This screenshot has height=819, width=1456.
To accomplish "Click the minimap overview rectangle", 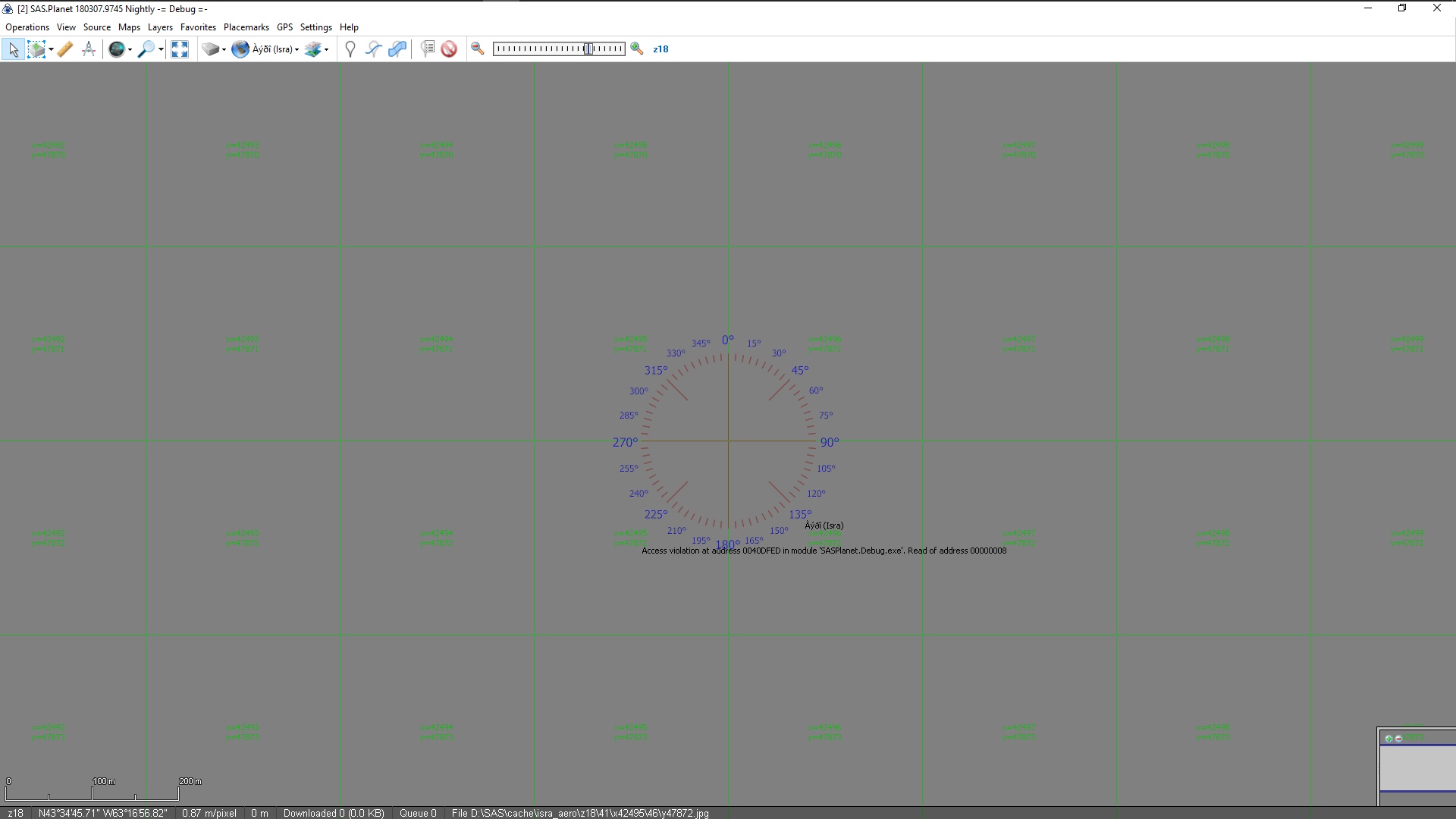I will pyautogui.click(x=1417, y=767).
